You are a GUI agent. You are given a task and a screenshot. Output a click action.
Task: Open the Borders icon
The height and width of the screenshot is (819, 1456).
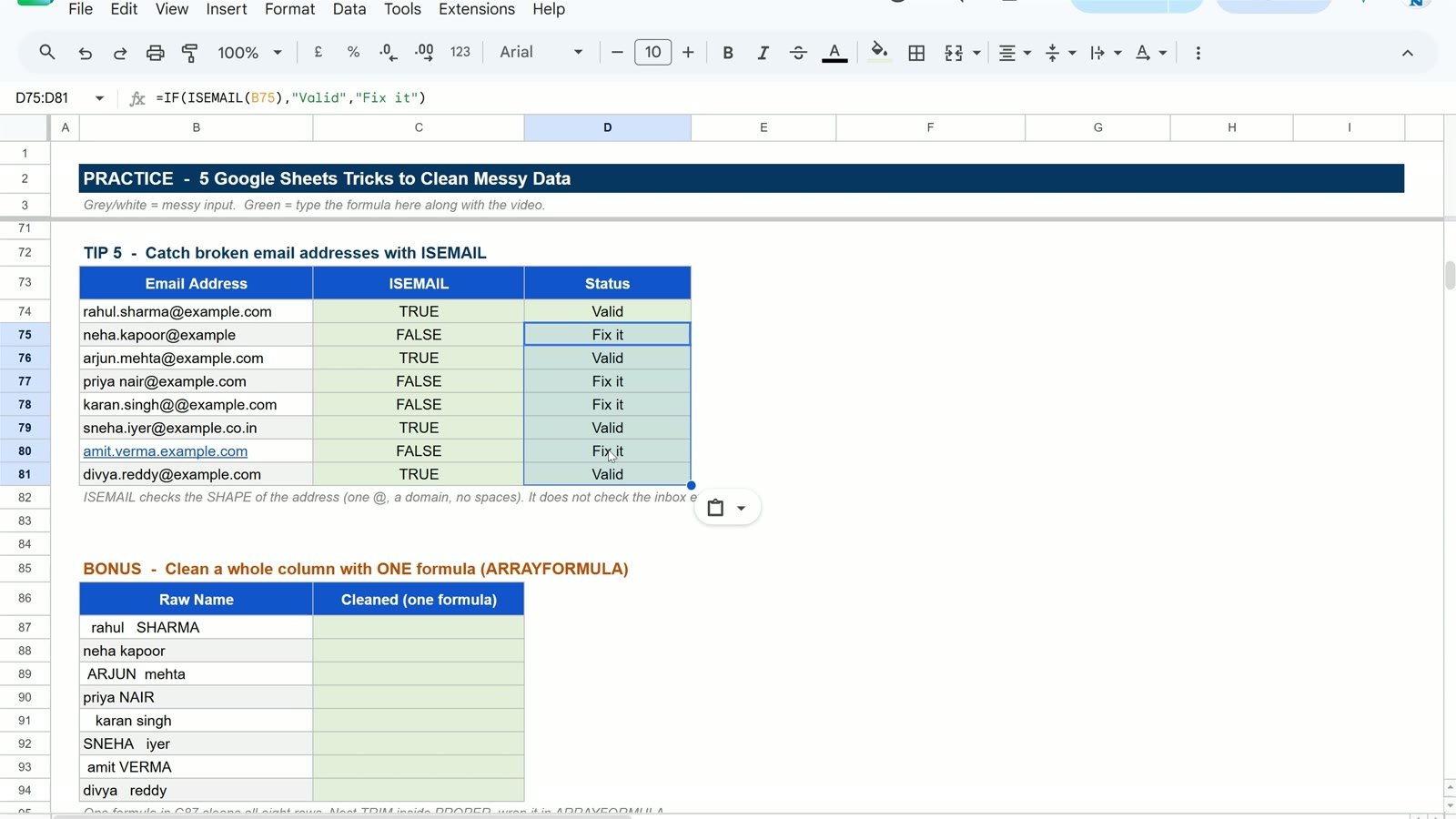916,53
